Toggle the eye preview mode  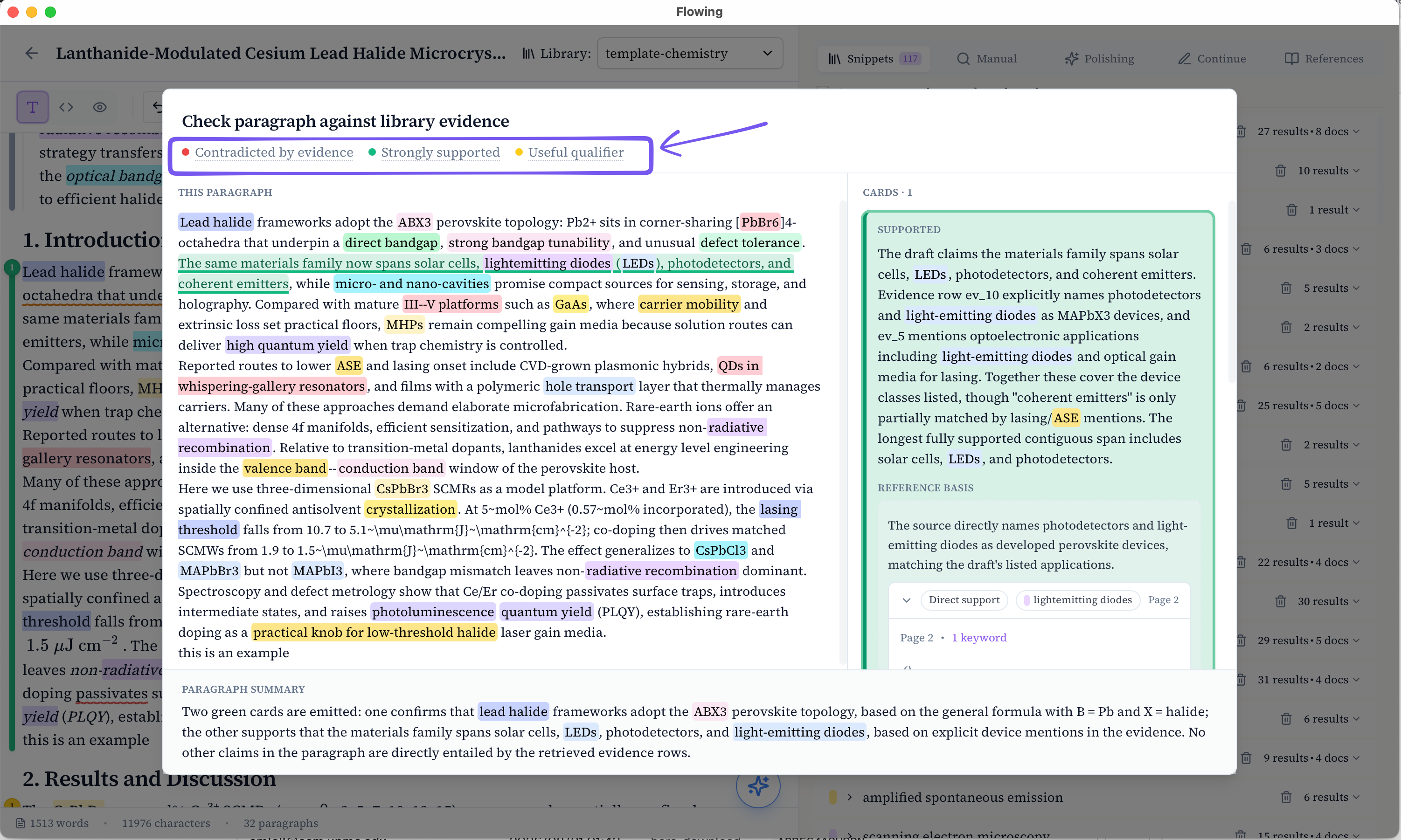[100, 107]
